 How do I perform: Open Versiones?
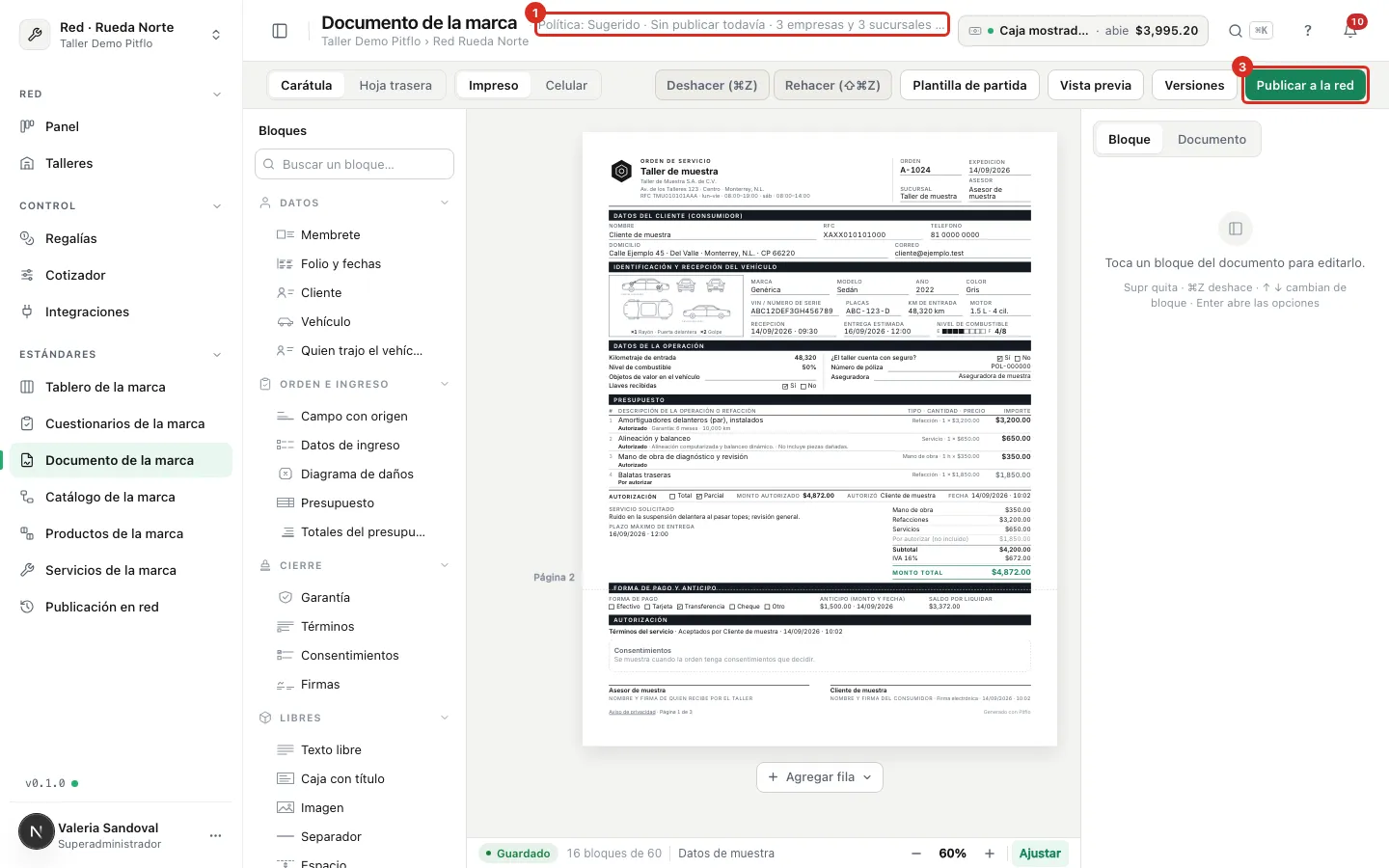(1194, 85)
